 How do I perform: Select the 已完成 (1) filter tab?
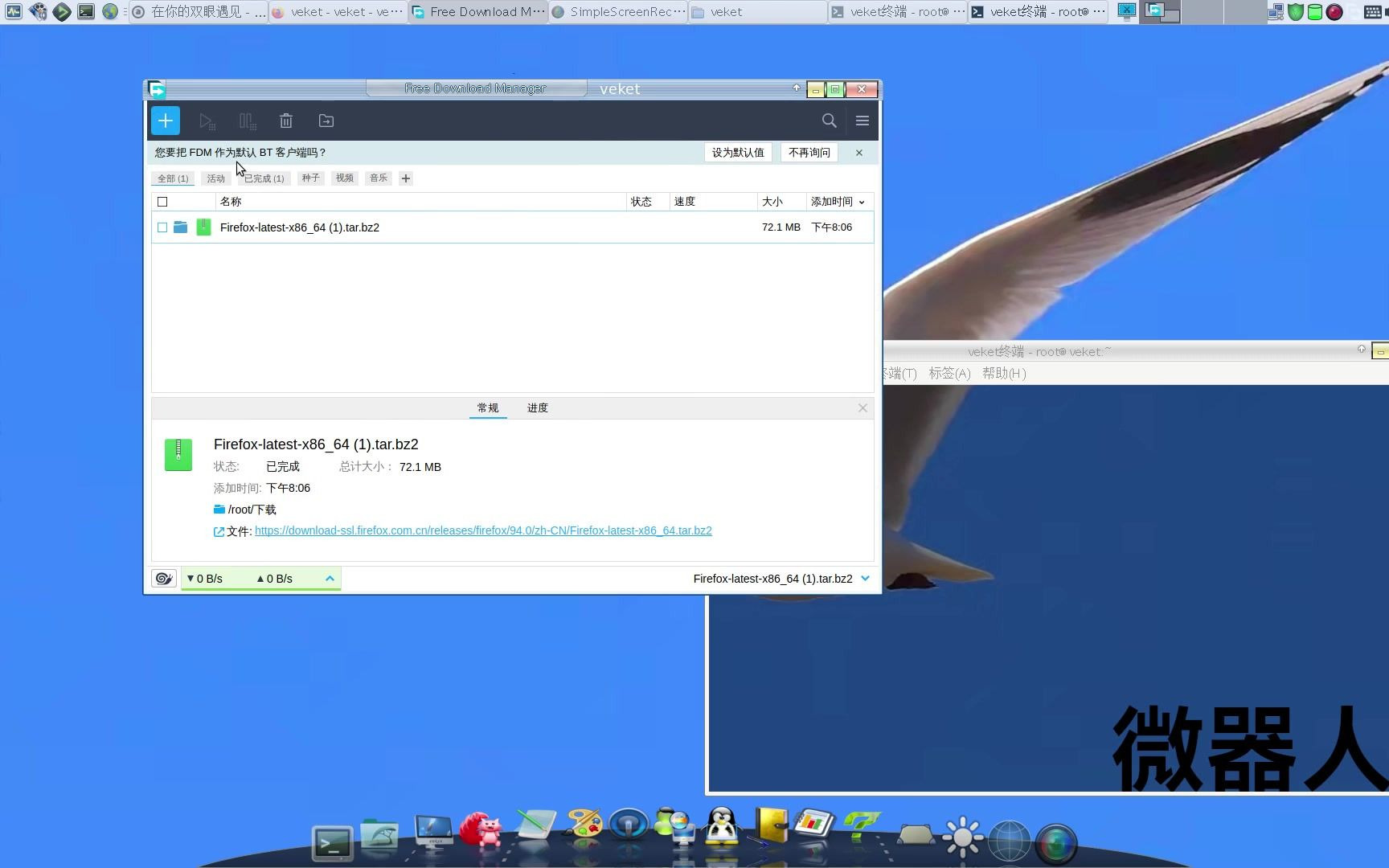[264, 178]
